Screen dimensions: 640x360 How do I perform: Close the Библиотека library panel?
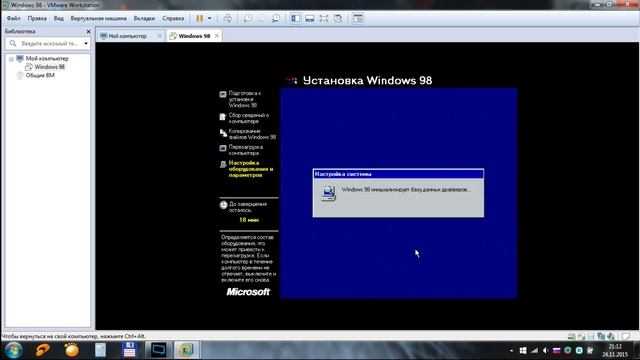point(89,31)
